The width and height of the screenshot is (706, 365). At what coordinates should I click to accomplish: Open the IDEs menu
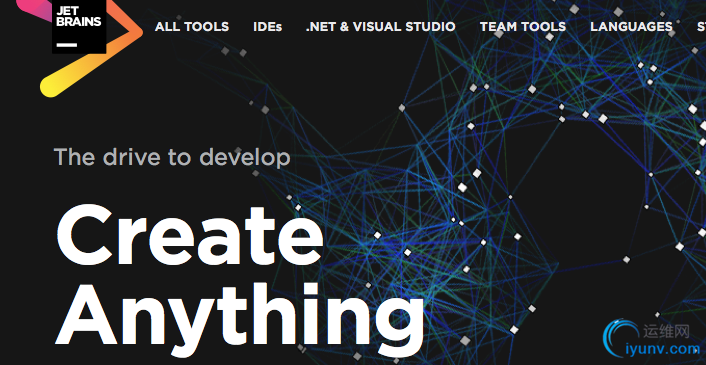coord(267,27)
